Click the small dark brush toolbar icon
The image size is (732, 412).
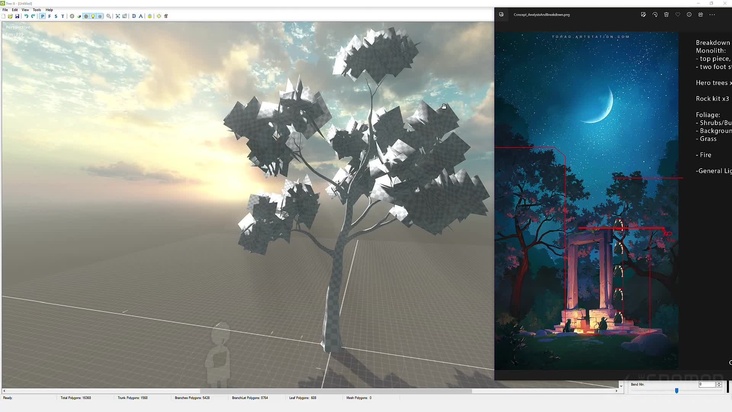[x=79, y=16]
